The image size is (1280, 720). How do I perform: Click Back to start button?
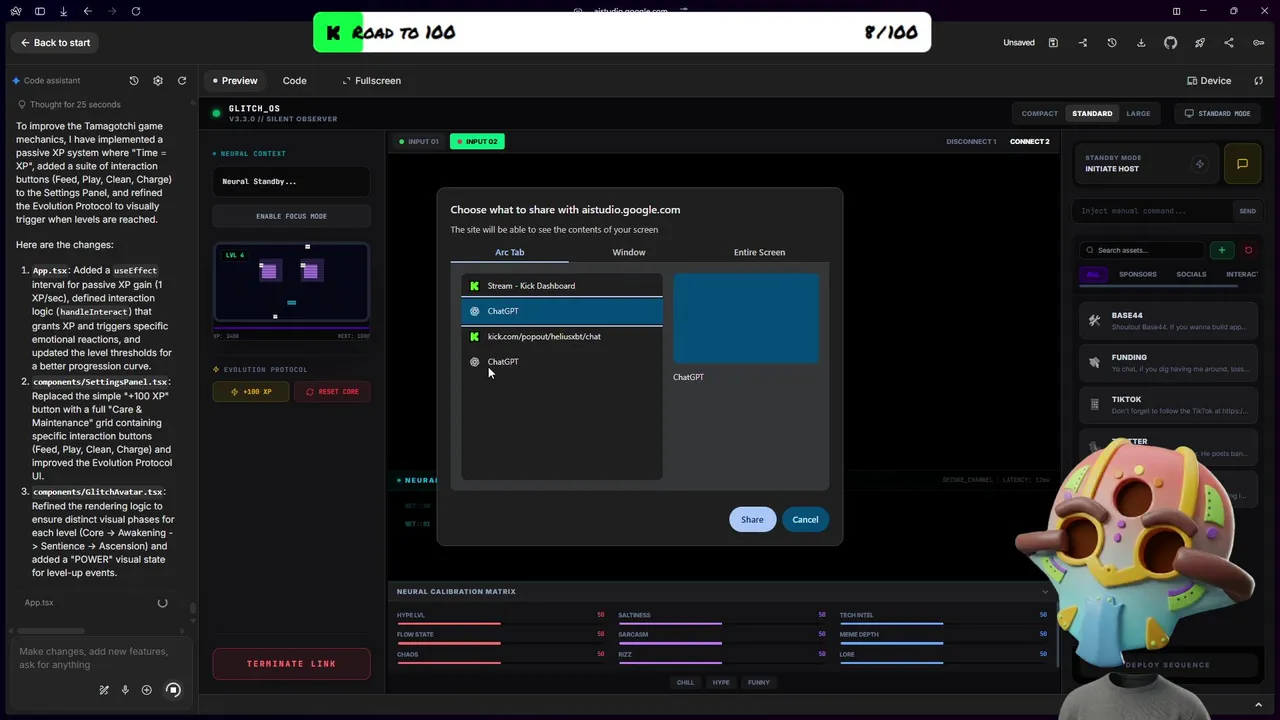(x=55, y=42)
